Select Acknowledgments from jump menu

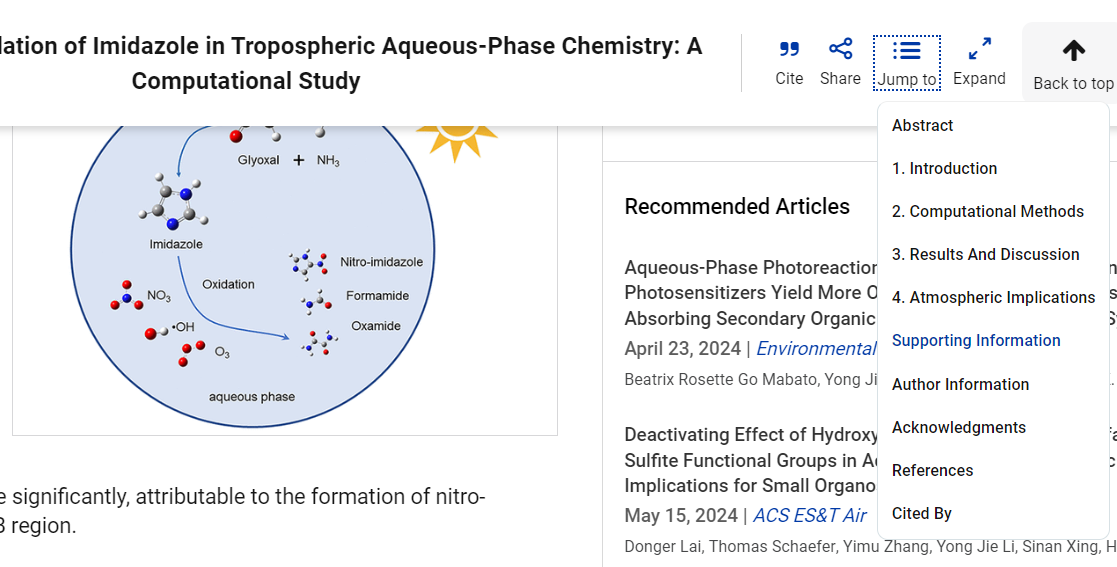coord(958,427)
